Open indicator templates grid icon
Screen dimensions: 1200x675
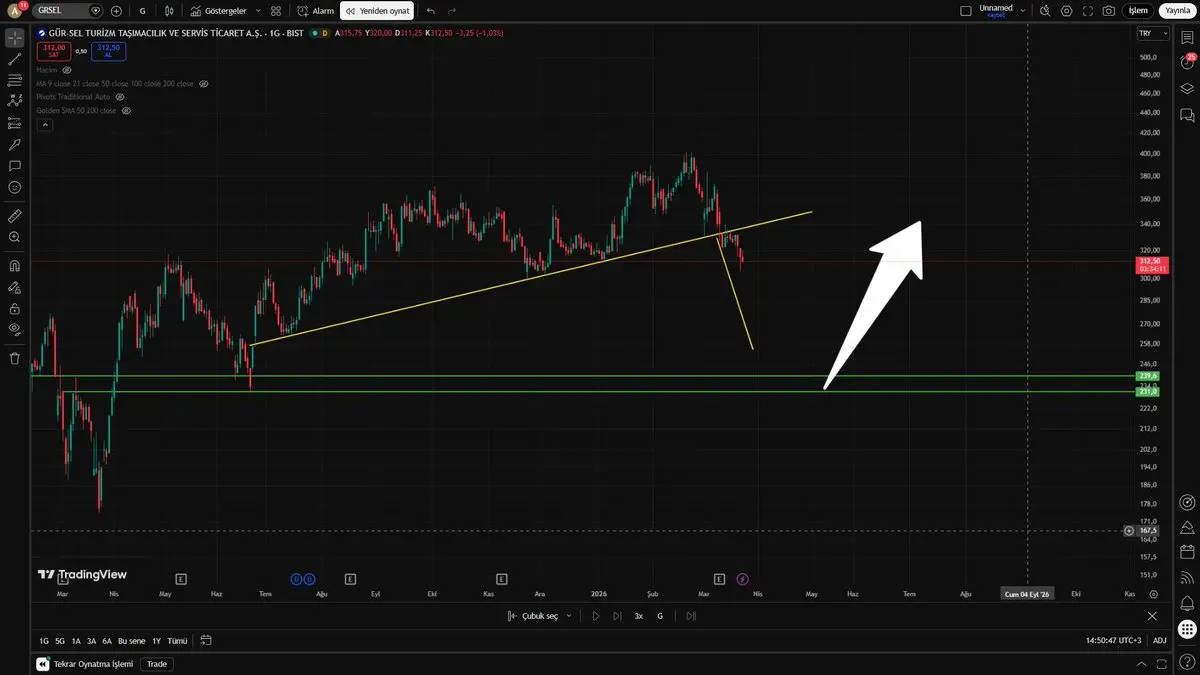pos(276,10)
